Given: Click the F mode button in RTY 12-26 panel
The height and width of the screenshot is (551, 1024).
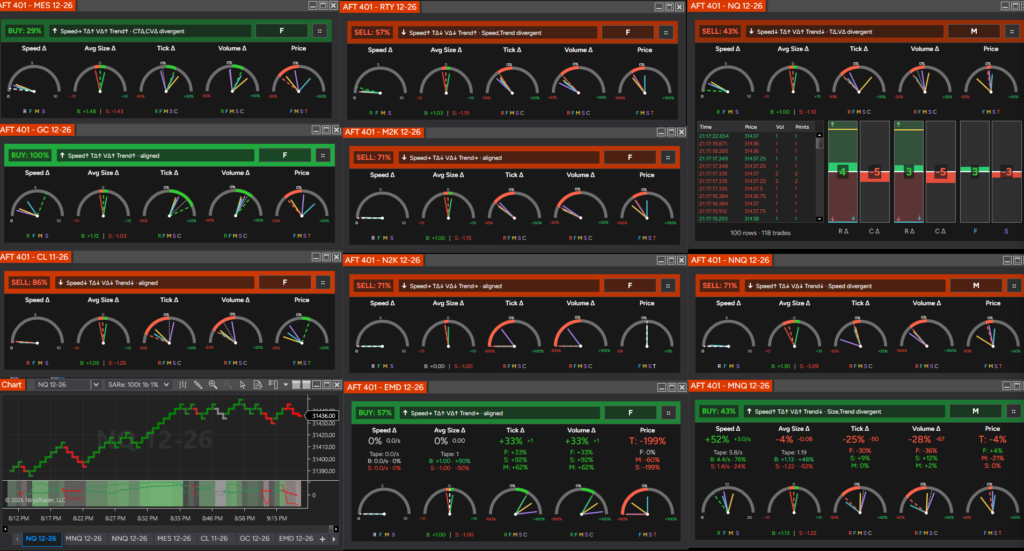Looking at the screenshot, I should pyautogui.click(x=628, y=32).
